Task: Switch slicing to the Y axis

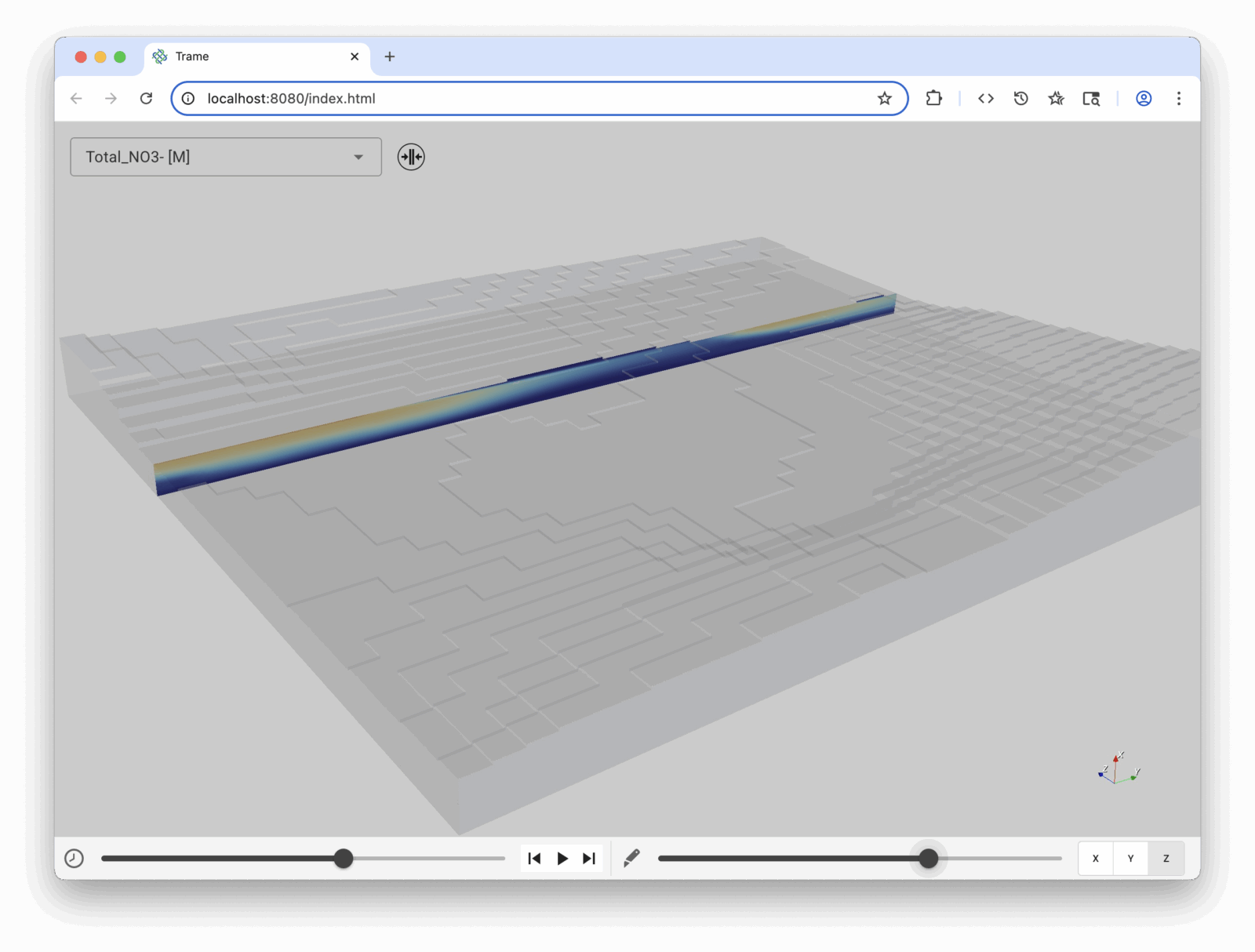Action: point(1130,858)
